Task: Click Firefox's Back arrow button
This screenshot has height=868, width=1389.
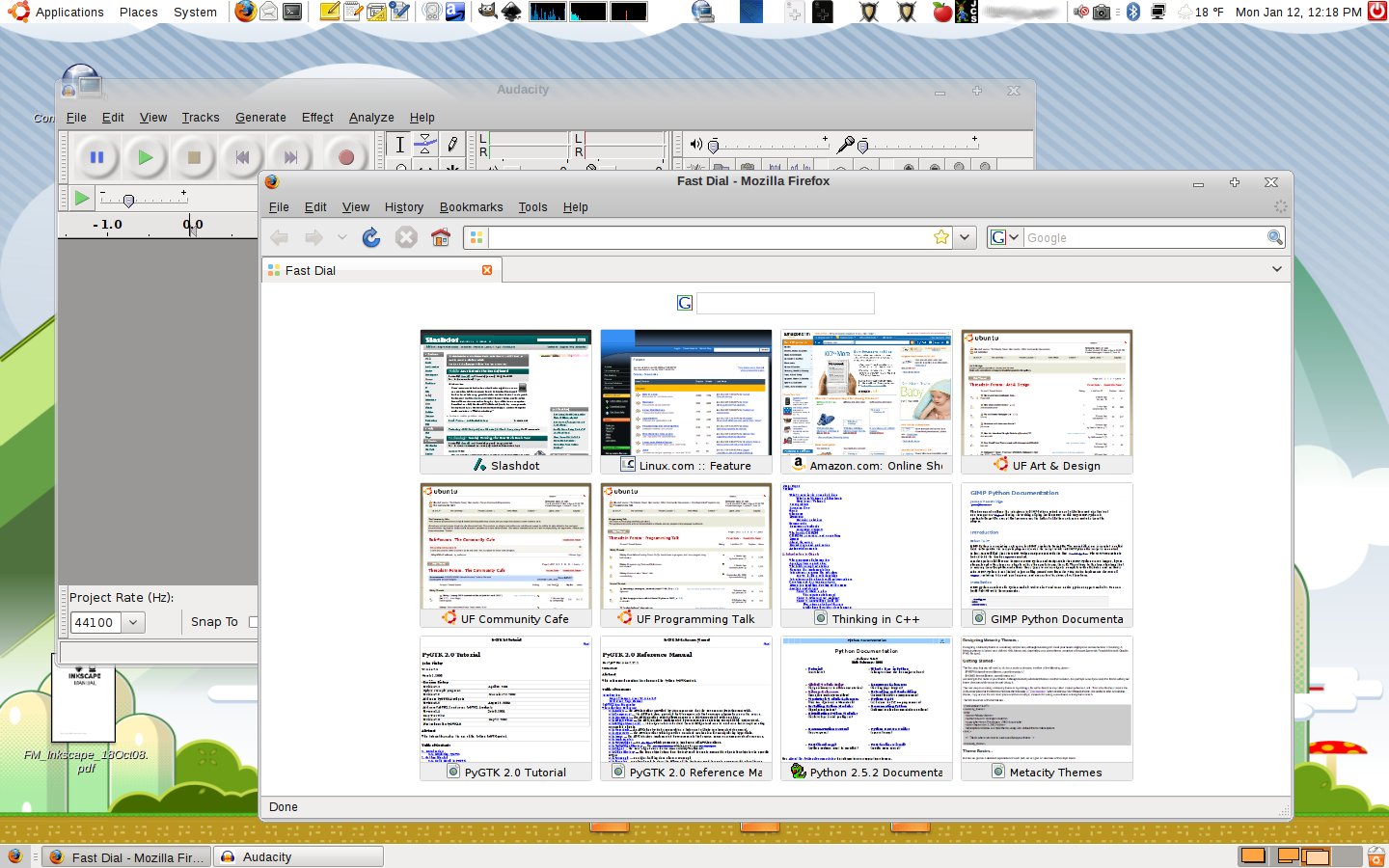Action: 280,237
